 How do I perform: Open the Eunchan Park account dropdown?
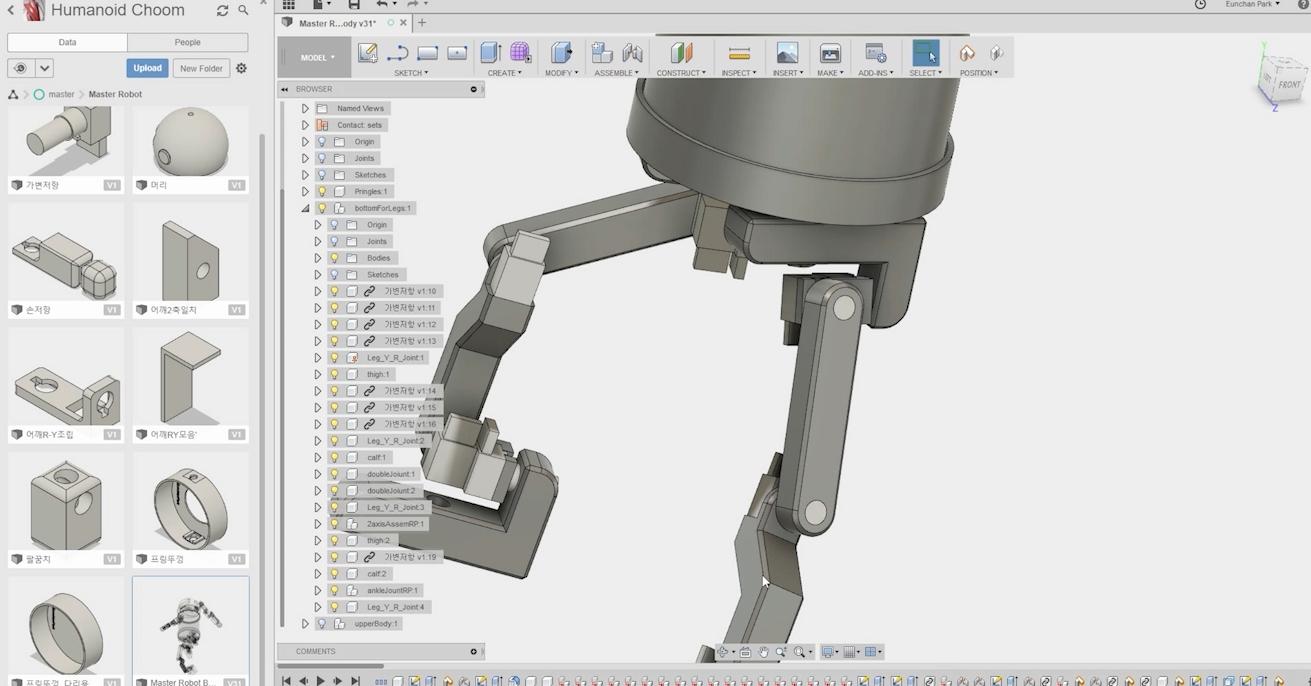click(x=1252, y=5)
